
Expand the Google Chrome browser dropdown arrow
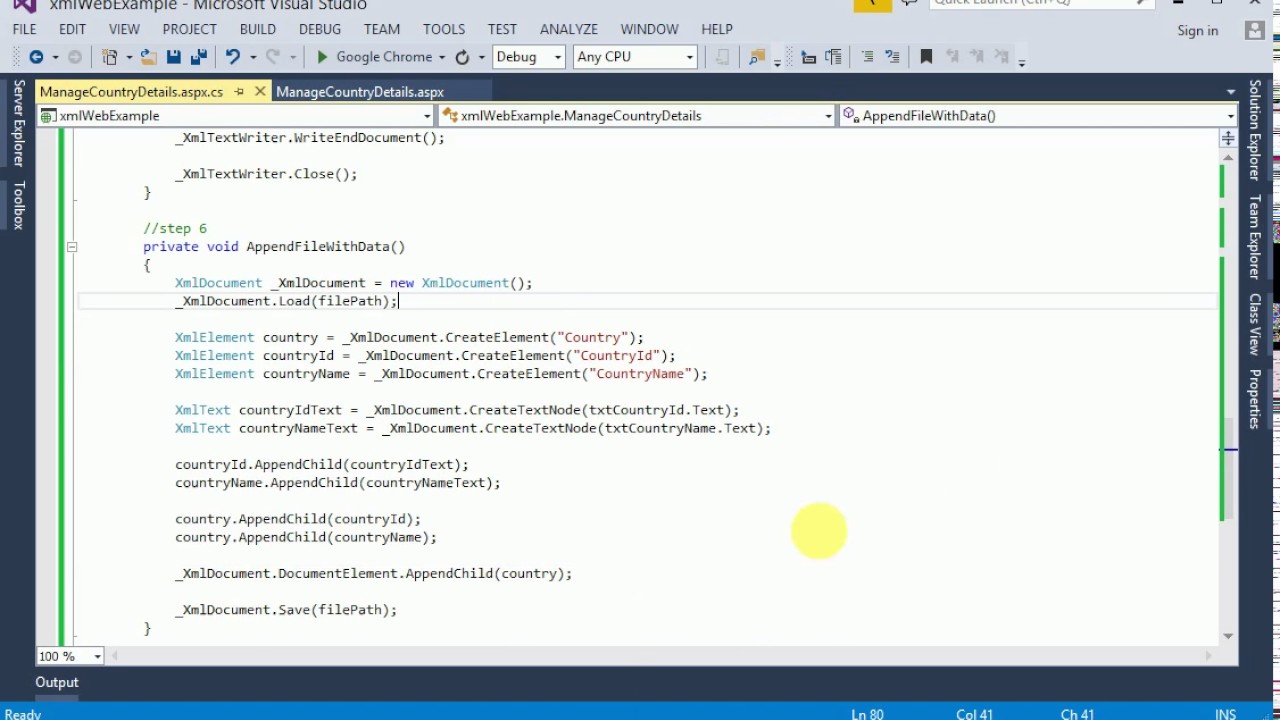point(442,57)
